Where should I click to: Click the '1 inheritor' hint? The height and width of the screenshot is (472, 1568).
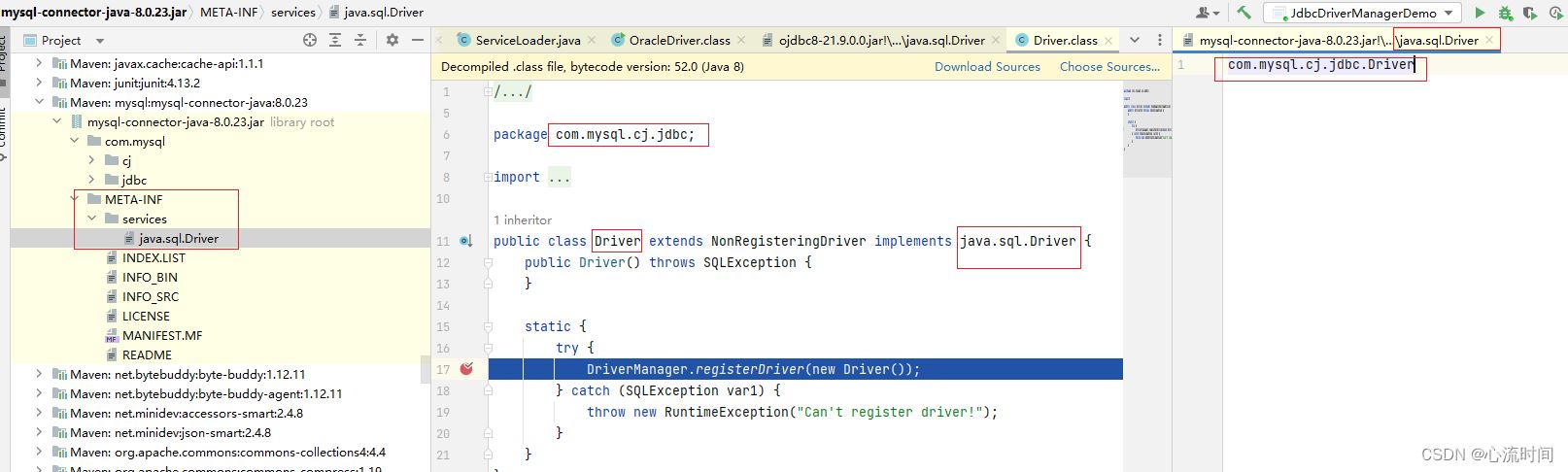coord(523,219)
